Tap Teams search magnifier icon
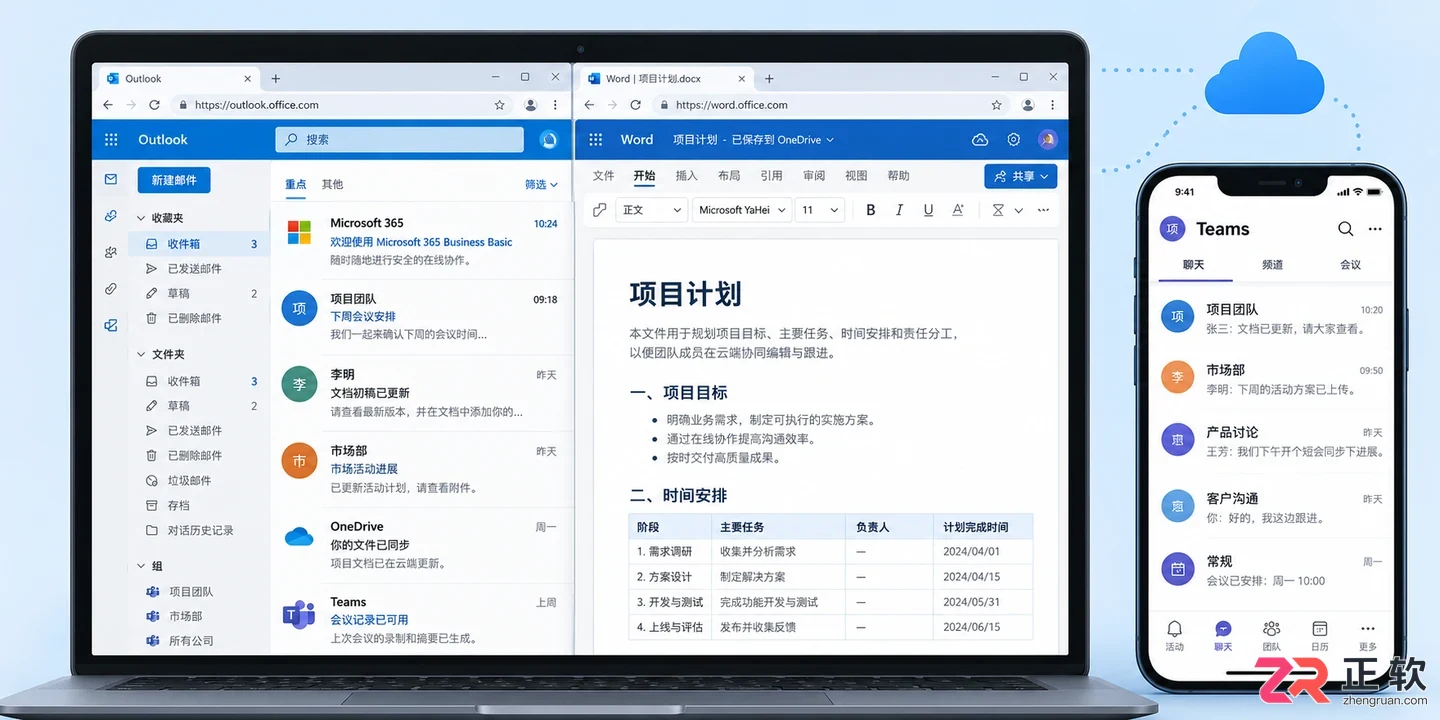 [1345, 229]
